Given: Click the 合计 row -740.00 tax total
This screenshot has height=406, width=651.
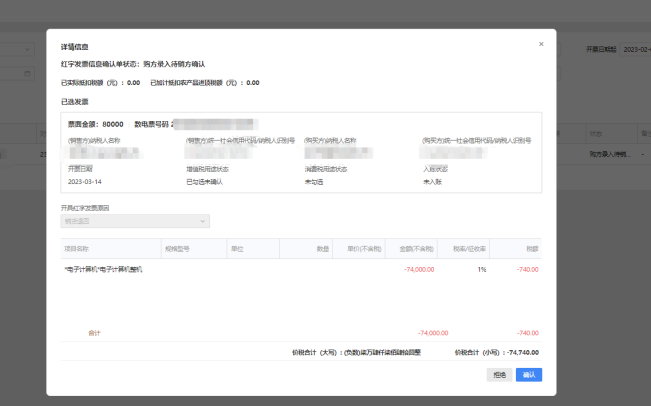Looking at the screenshot, I should click(527, 333).
